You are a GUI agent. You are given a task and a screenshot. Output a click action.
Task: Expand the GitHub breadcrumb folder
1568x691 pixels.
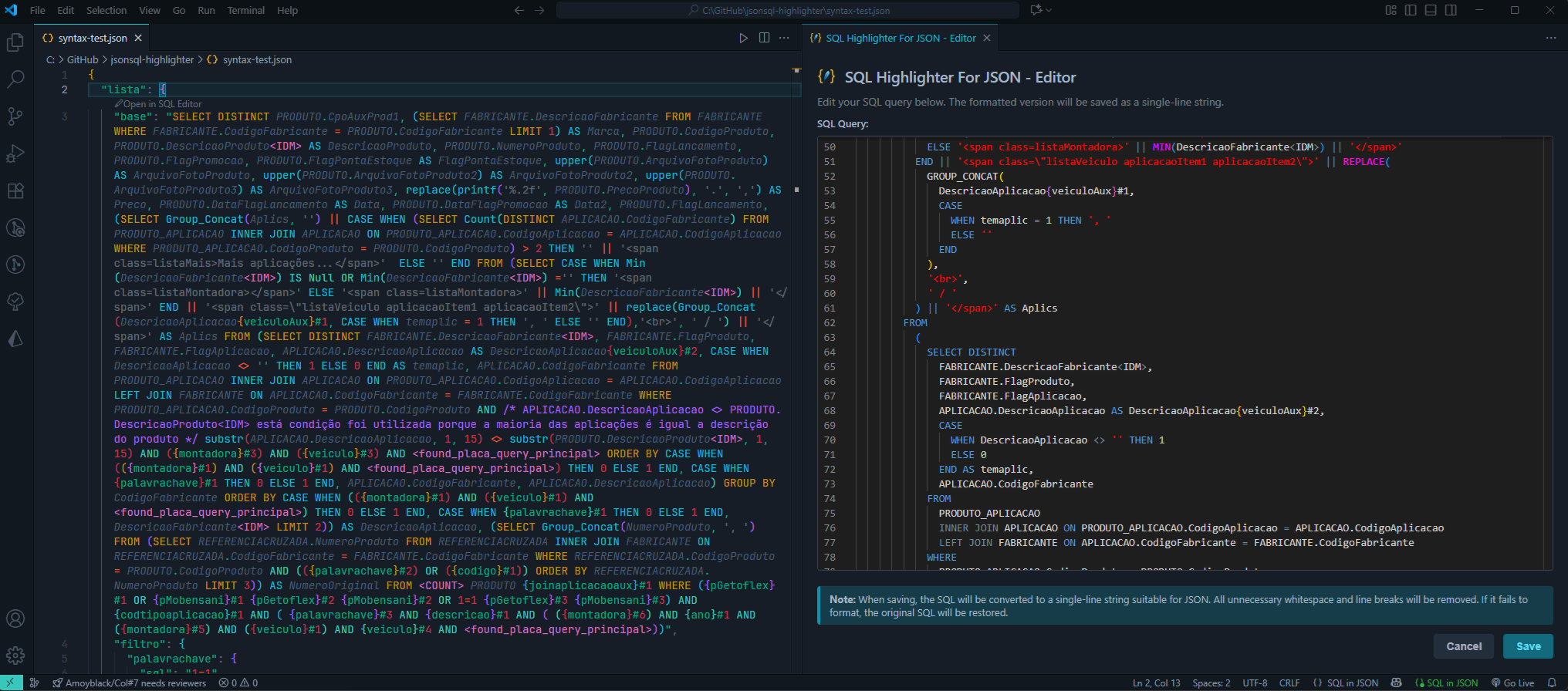[83, 59]
